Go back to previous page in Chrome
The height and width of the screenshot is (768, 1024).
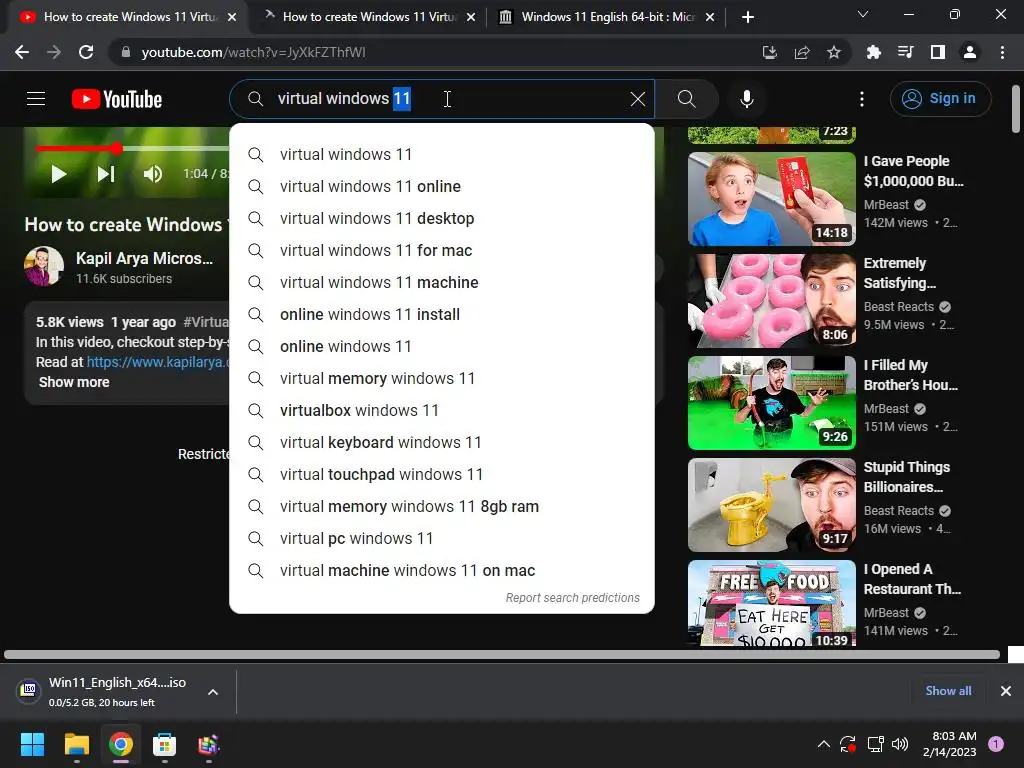tap(22, 52)
